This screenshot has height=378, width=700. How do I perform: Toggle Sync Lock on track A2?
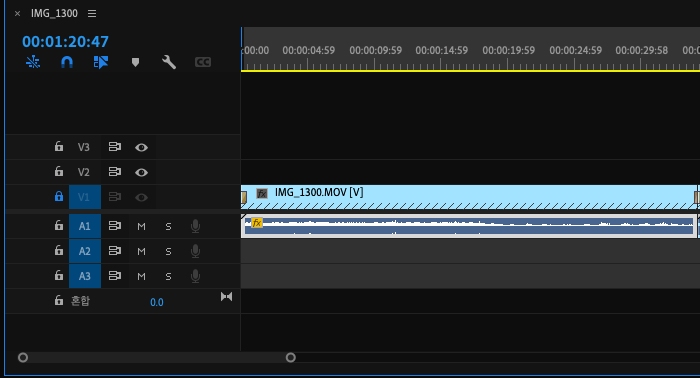(x=115, y=251)
